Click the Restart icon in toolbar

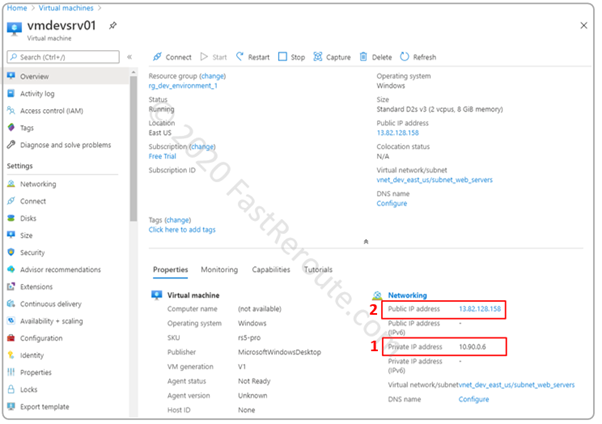pos(240,57)
